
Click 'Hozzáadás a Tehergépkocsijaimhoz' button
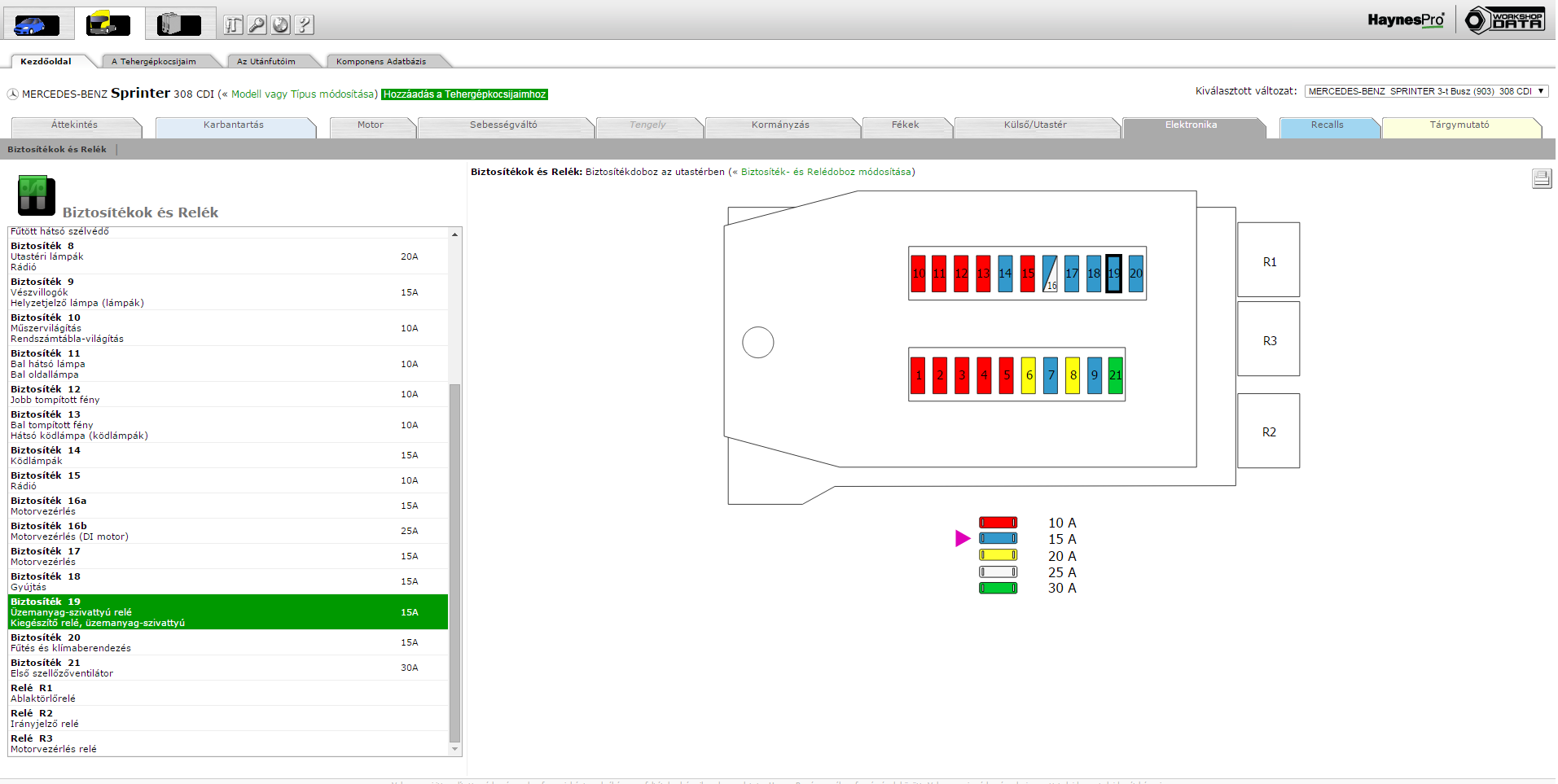click(x=464, y=94)
